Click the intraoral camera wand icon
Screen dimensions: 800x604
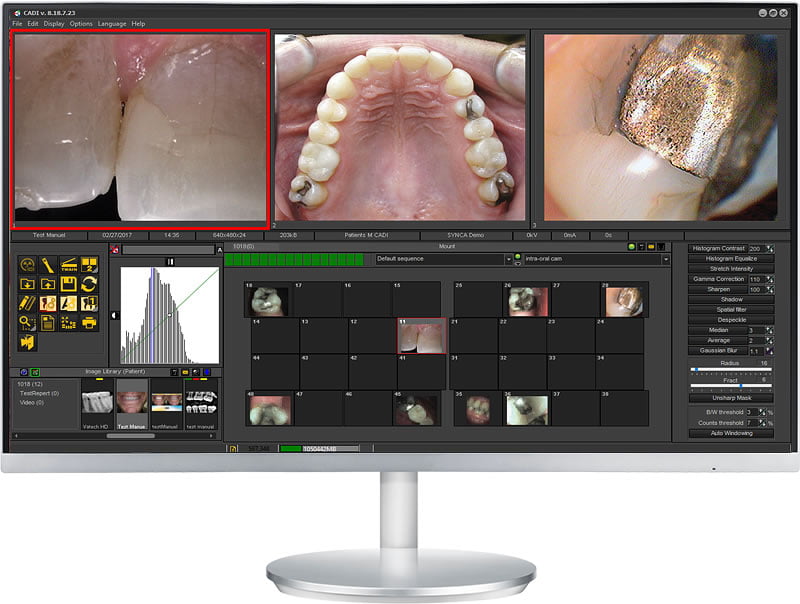point(48,265)
